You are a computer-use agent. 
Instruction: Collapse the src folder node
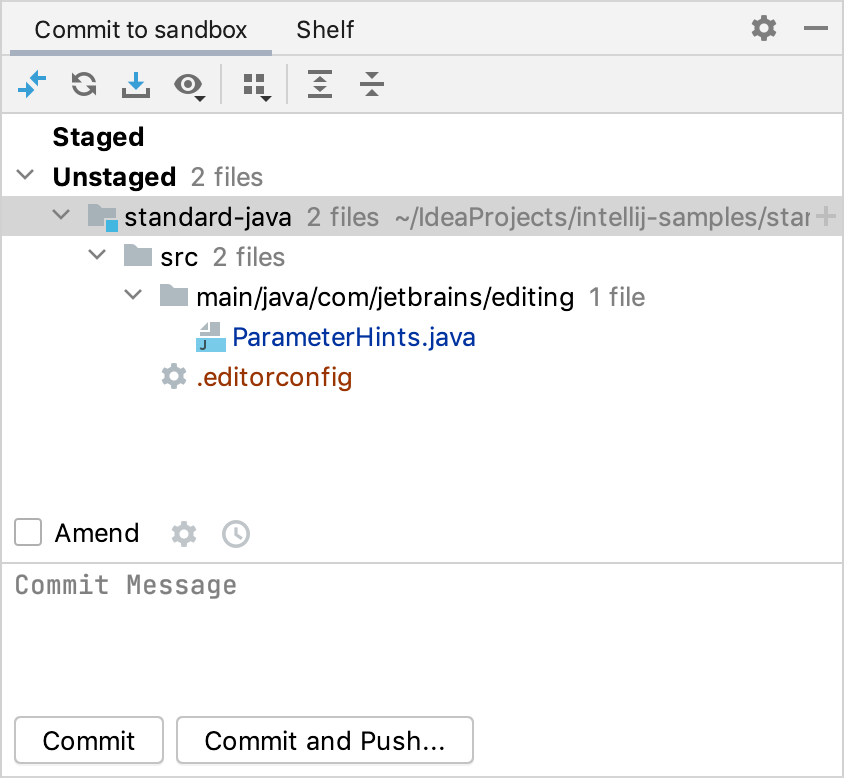(97, 255)
